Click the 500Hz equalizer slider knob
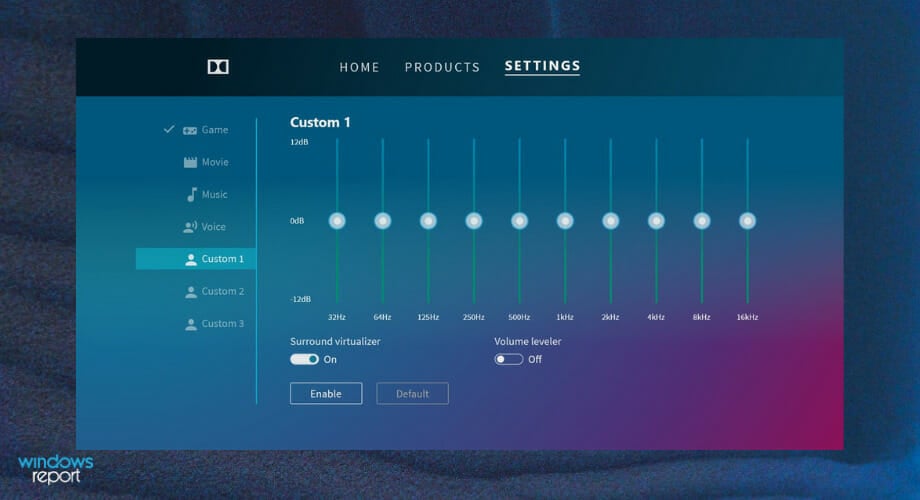Image resolution: width=920 pixels, height=500 pixels. tap(519, 221)
